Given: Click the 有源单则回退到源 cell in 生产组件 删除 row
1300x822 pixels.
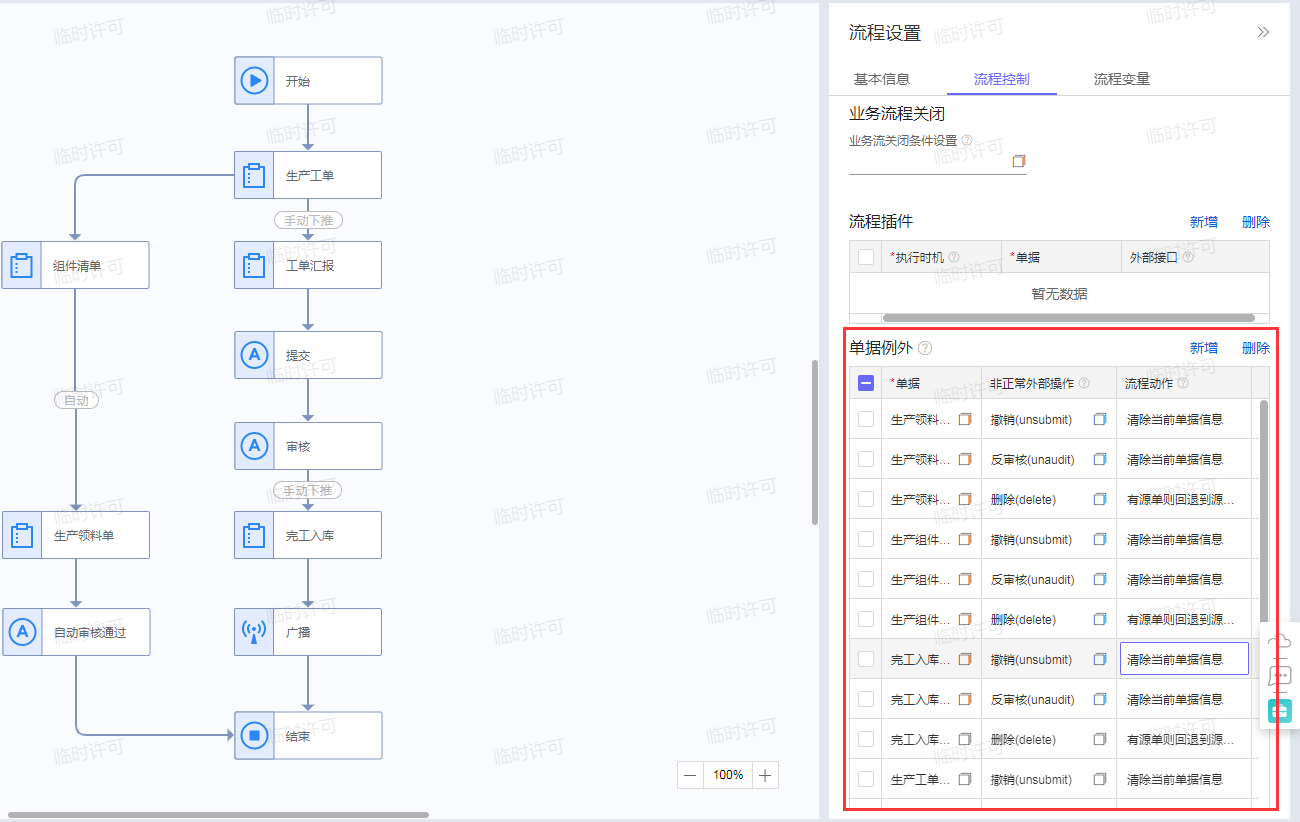Looking at the screenshot, I should pos(1184,619).
